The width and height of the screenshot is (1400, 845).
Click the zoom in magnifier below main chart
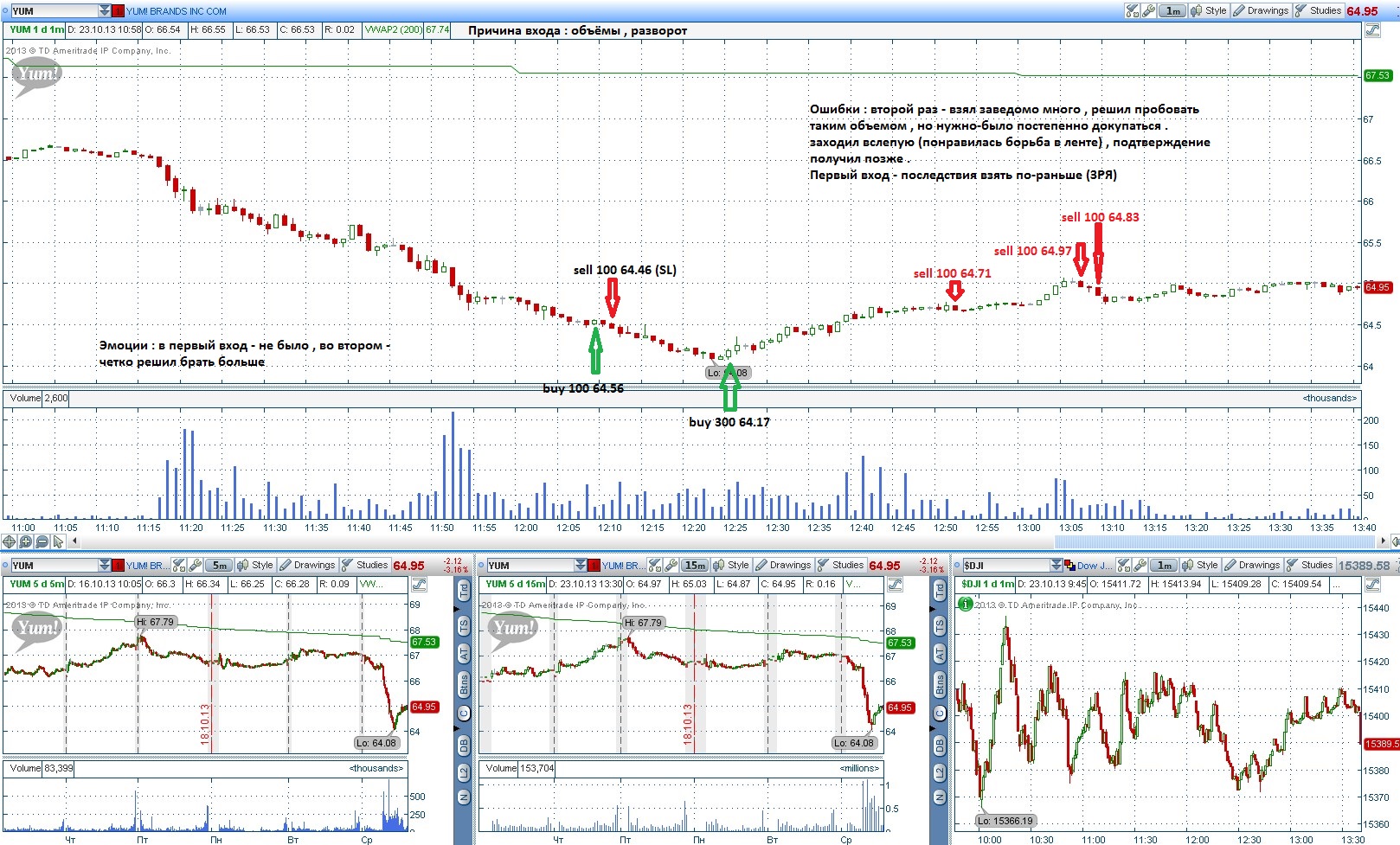pos(26,541)
